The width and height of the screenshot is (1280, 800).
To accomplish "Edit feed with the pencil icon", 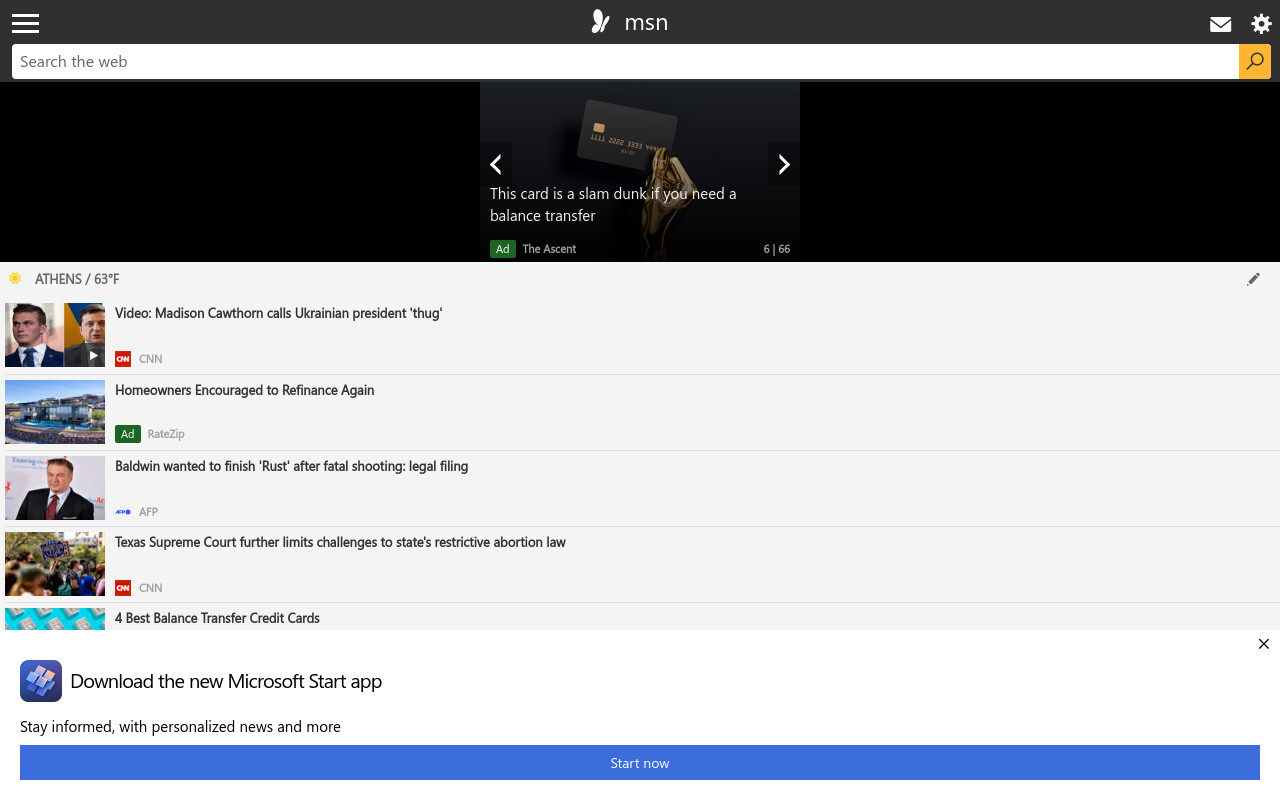I will pyautogui.click(x=1253, y=279).
